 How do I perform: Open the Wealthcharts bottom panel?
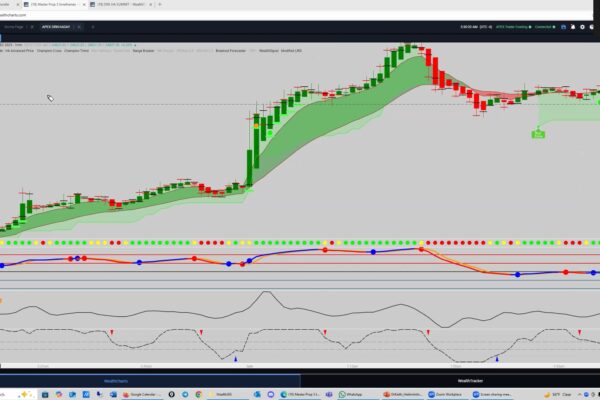(117, 380)
